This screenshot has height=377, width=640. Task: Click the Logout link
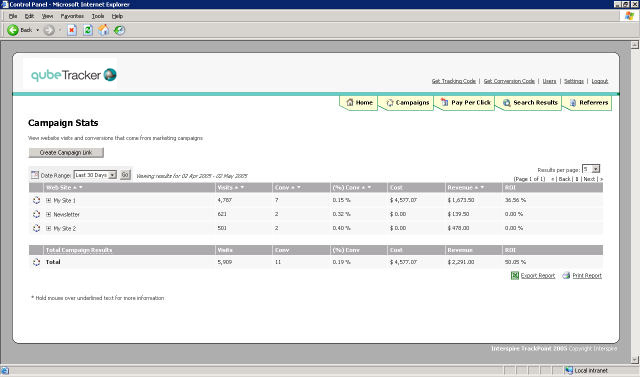click(600, 81)
